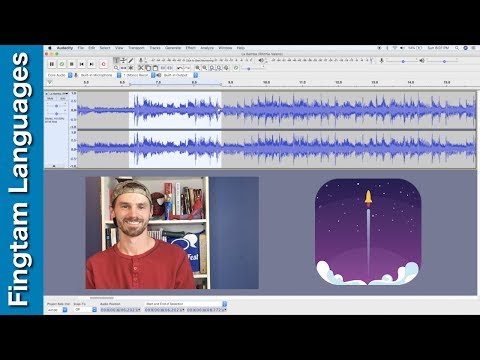Skip to Start of the track

point(82,64)
